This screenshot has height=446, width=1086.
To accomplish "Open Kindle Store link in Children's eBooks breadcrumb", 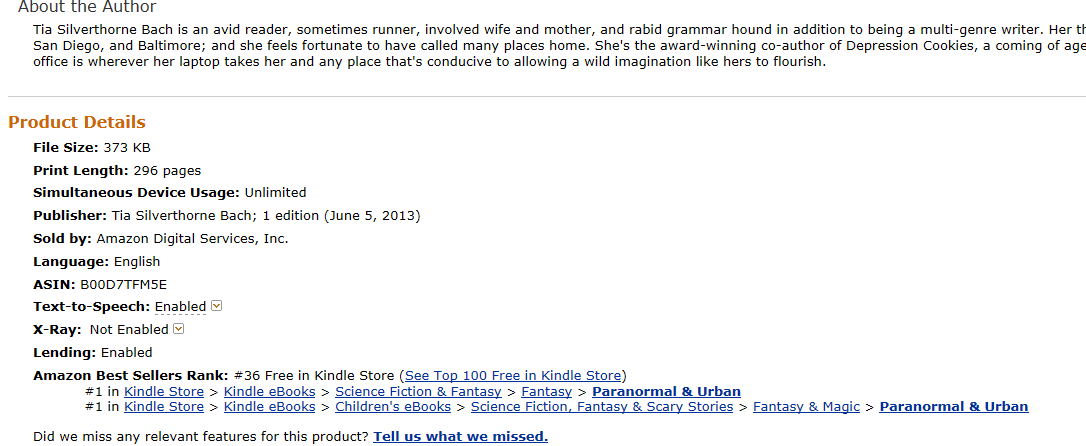I will pos(164,407).
